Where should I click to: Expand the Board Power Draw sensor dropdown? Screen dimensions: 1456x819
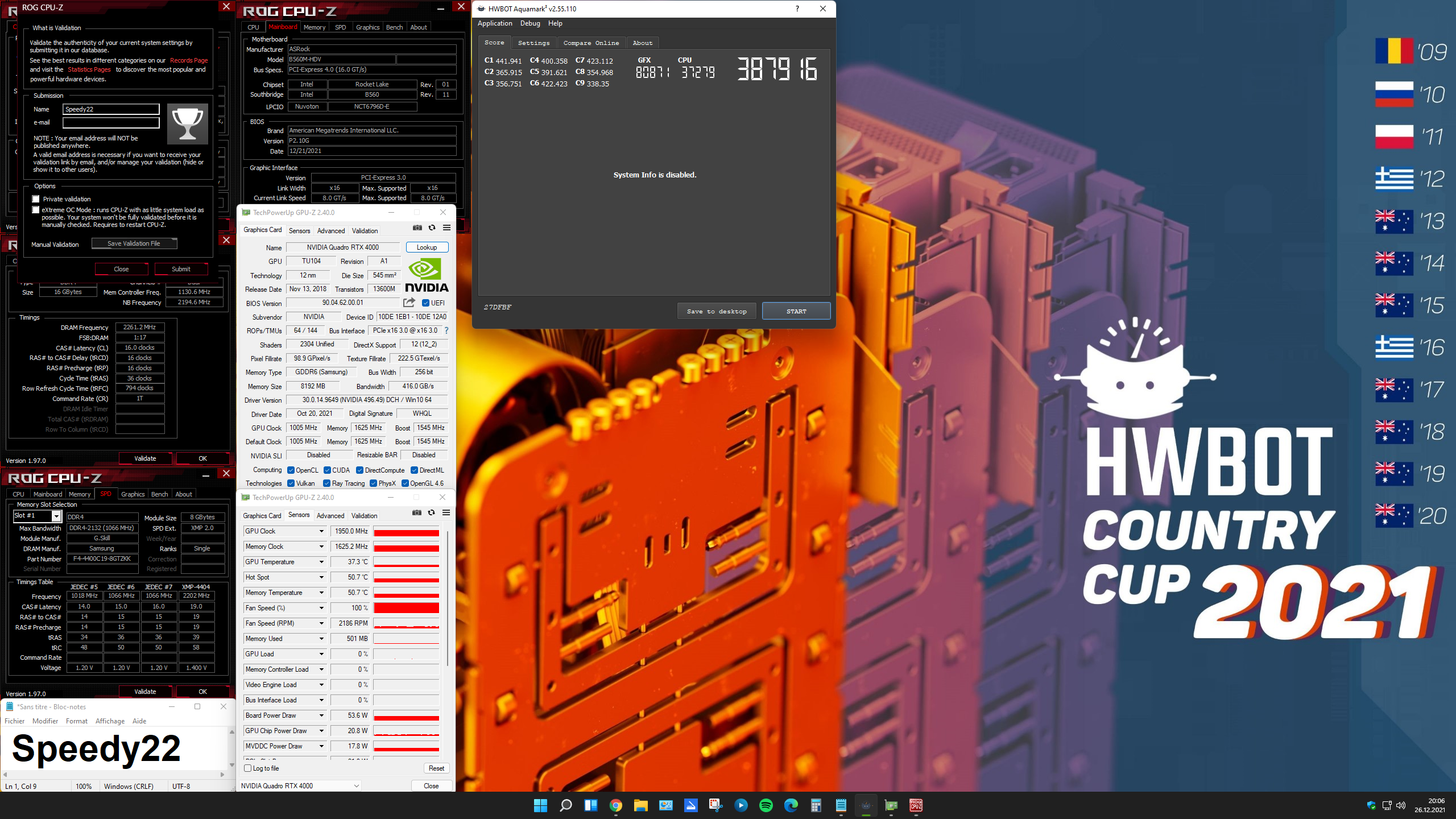[321, 715]
